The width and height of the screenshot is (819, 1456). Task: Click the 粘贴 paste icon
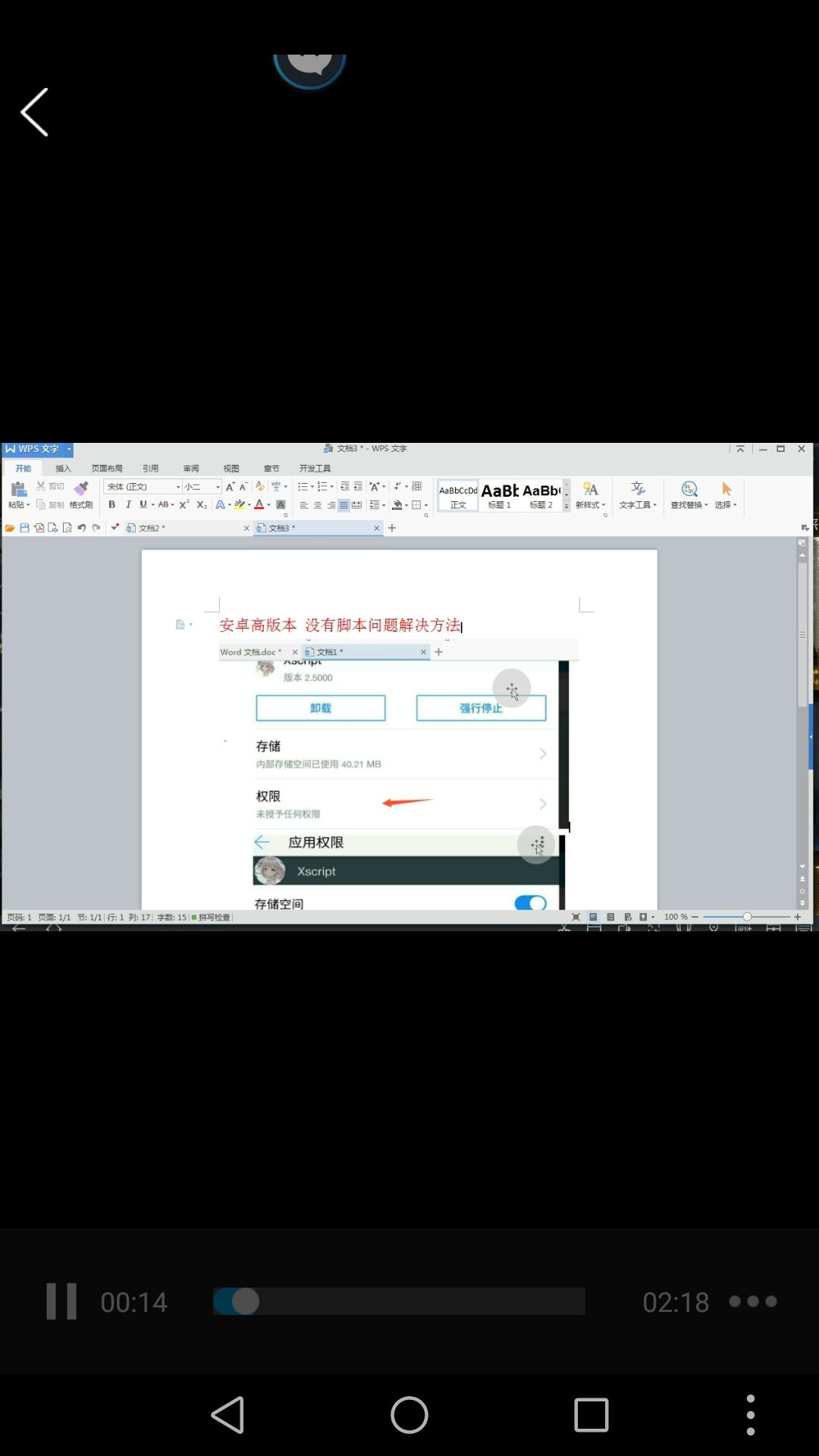19,495
